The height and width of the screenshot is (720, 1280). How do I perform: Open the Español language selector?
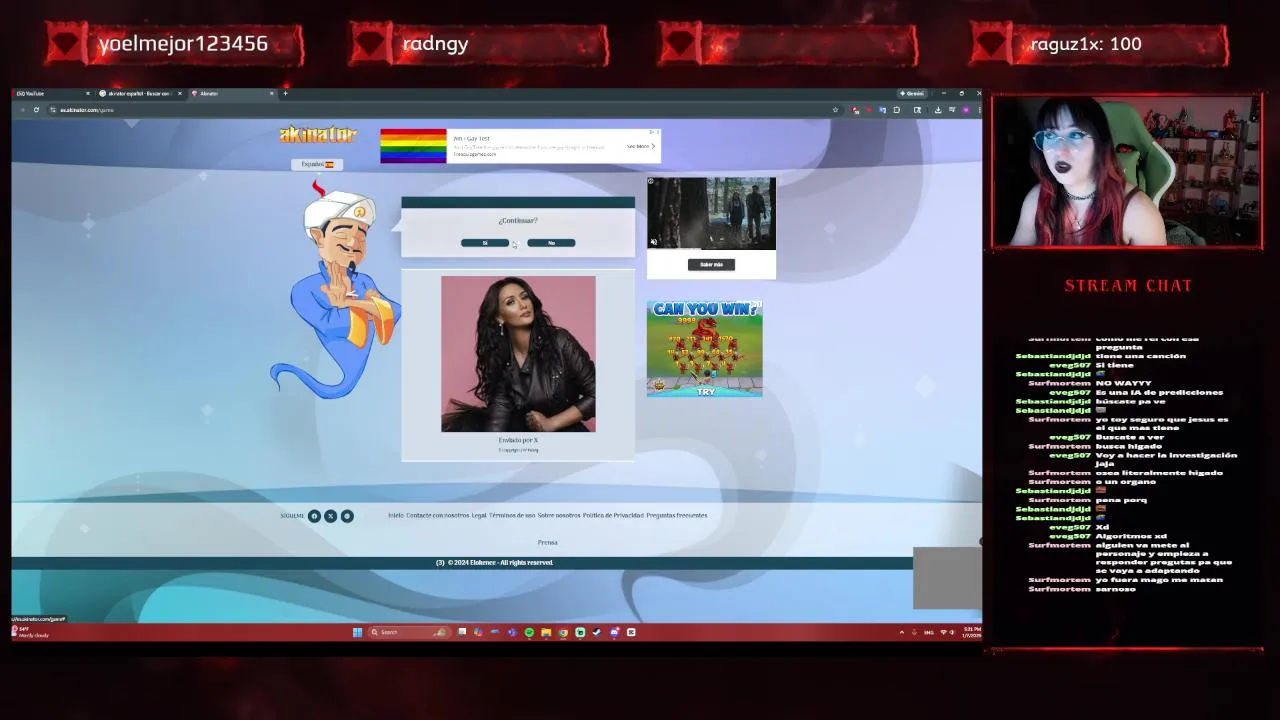pyautogui.click(x=318, y=164)
